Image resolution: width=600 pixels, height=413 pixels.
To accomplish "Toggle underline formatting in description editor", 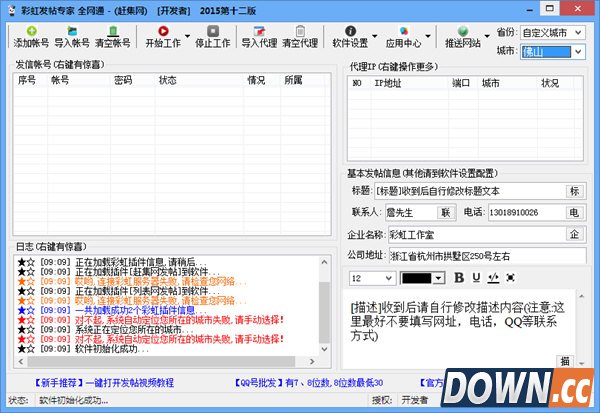I will [x=476, y=278].
